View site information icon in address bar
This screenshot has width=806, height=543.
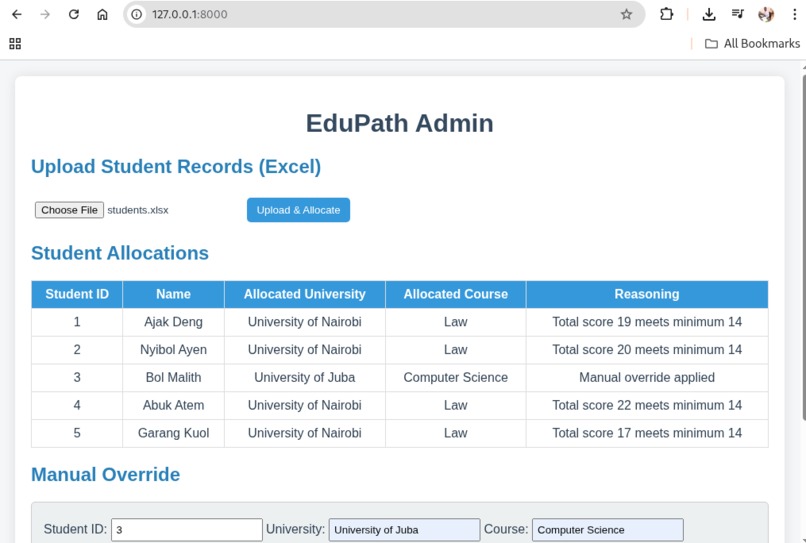(x=136, y=14)
